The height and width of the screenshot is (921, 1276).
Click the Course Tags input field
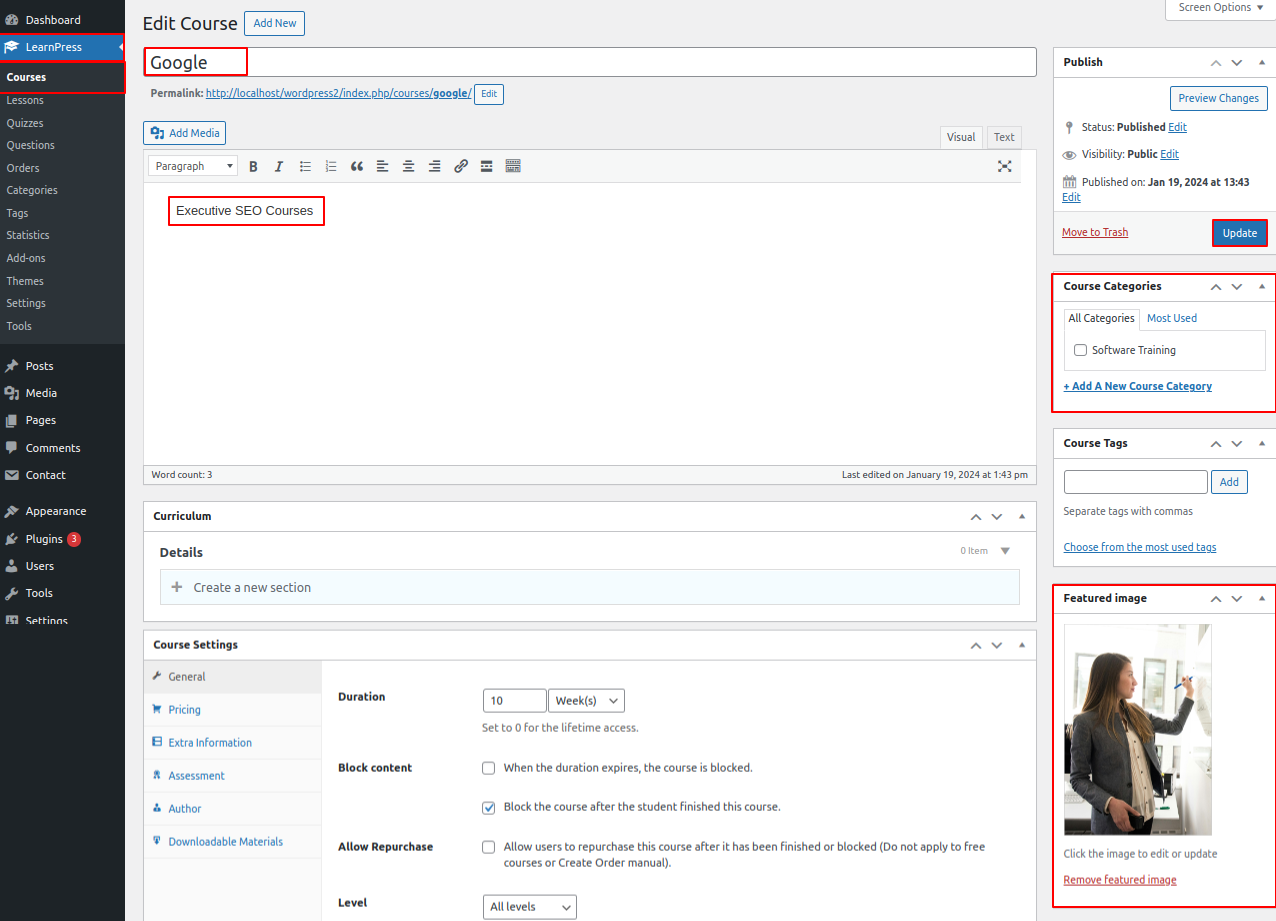(1135, 482)
